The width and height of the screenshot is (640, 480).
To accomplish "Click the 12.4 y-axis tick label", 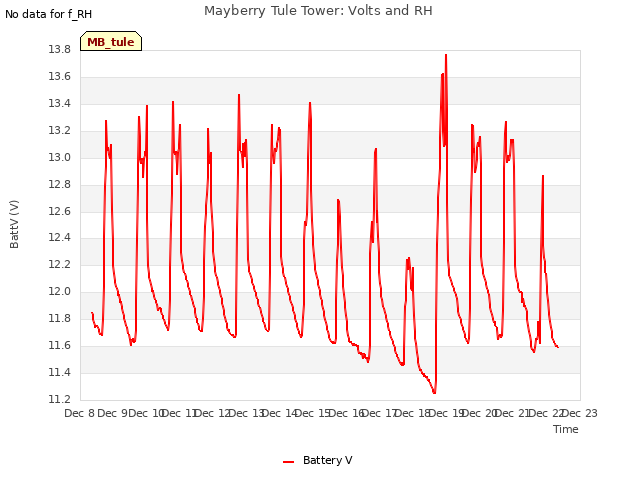I will coord(60,238).
